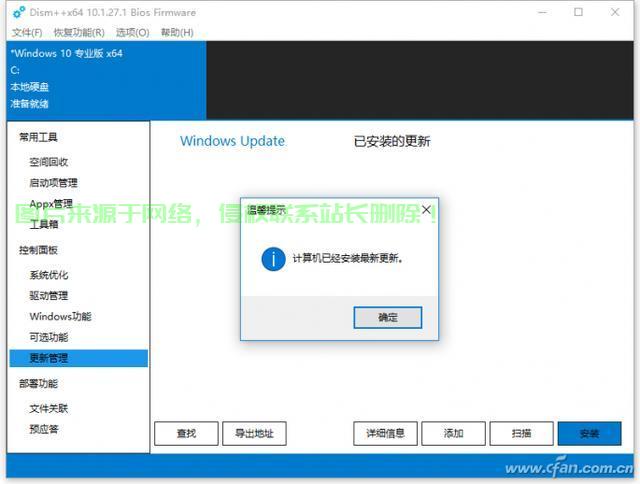Open Appx管理 in the sidebar
The width and height of the screenshot is (640, 484).
point(51,203)
